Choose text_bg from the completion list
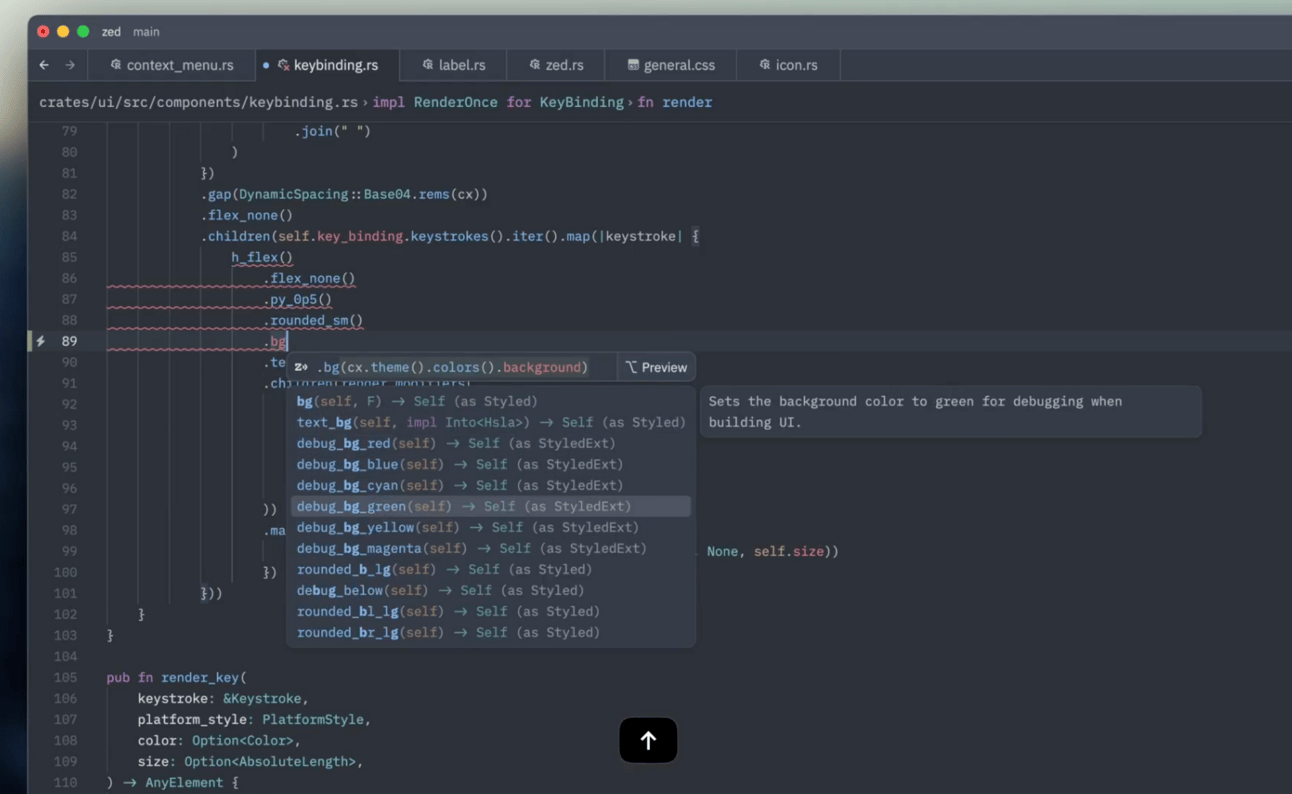 490,423
